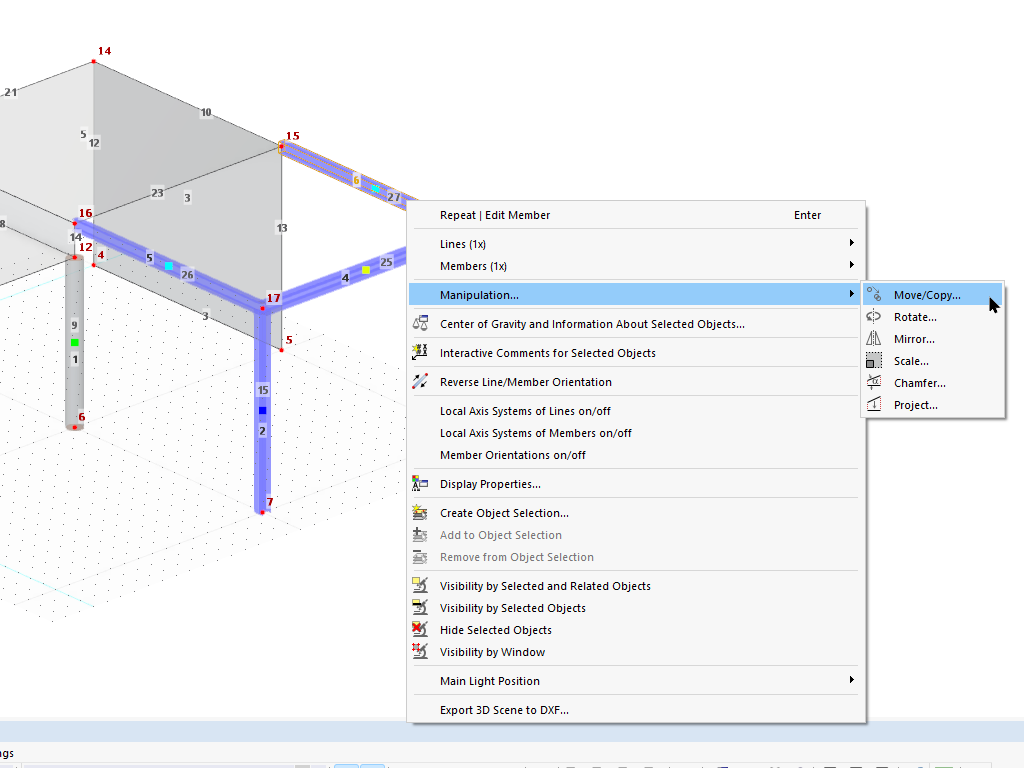This screenshot has width=1024, height=768.
Task: Click the member label 27
Action: click(x=394, y=197)
